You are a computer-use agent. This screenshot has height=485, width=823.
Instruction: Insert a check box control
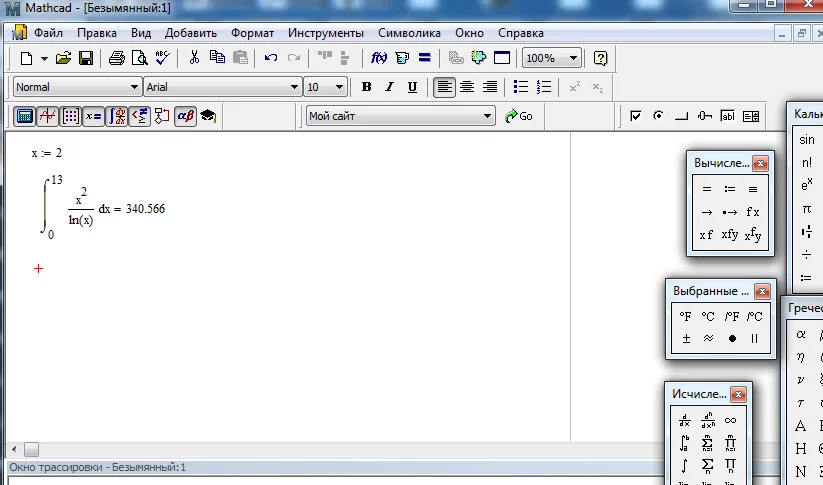(635, 116)
